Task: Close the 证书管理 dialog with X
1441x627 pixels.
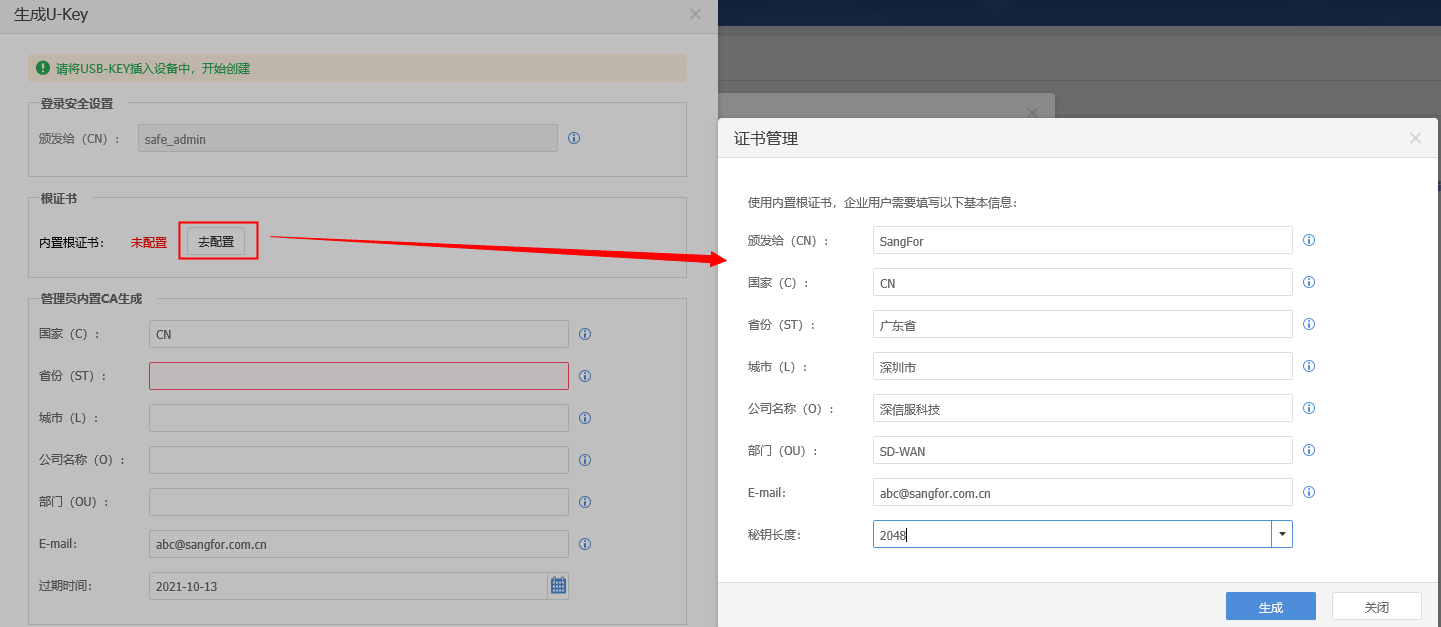Action: click(1415, 138)
